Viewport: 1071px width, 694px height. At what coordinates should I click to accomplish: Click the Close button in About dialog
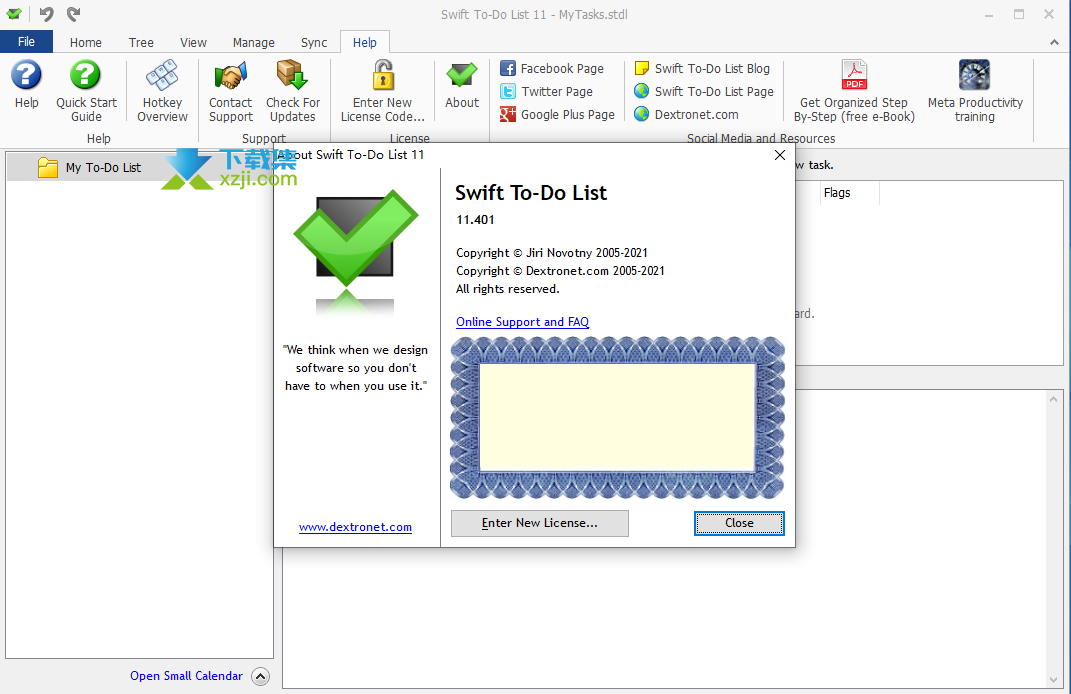tap(739, 523)
